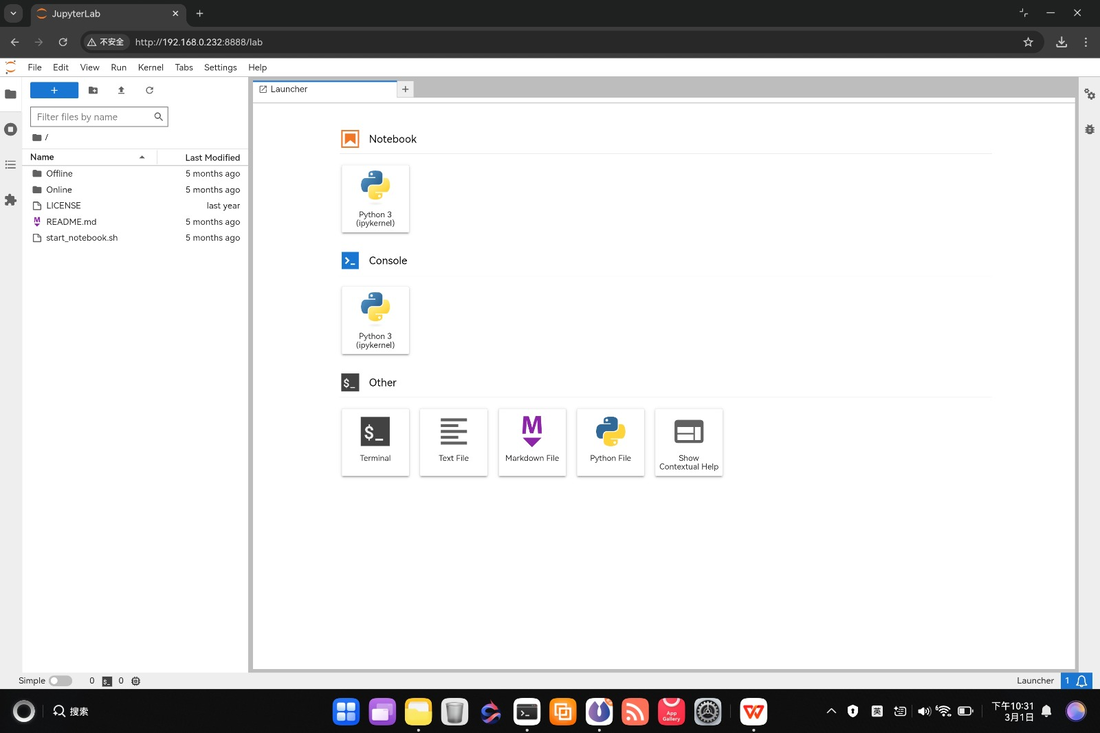Image resolution: width=1100 pixels, height=733 pixels.
Task: Click the blue plus new launcher button
Action: point(53,89)
